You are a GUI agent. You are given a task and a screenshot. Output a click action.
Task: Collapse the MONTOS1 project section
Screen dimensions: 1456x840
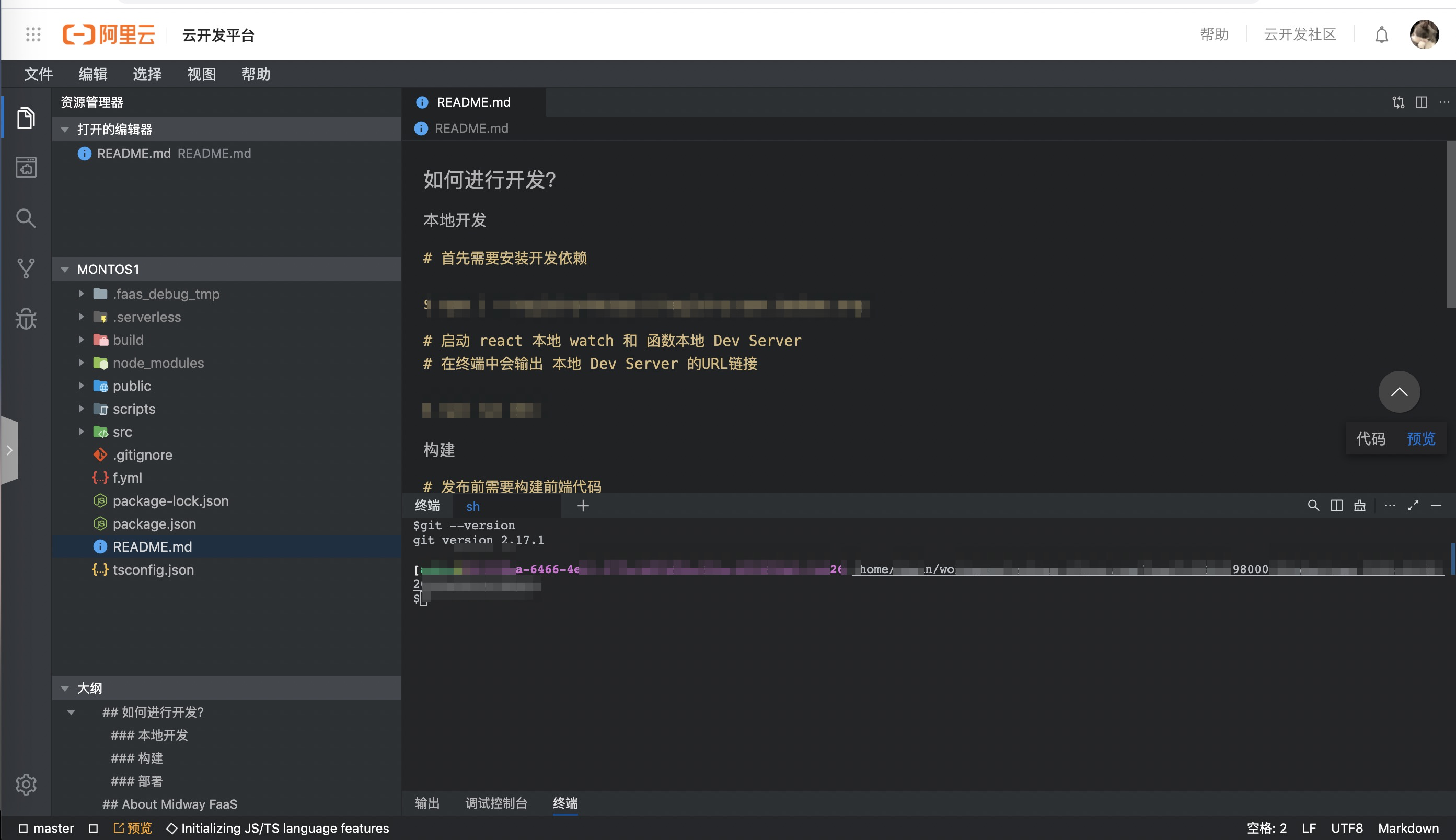point(65,270)
